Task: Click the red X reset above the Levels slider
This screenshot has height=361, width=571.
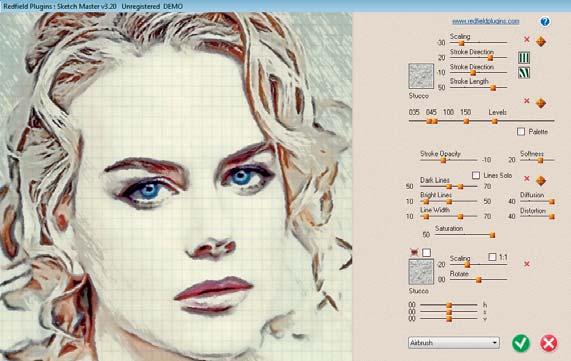Action: tap(527, 101)
